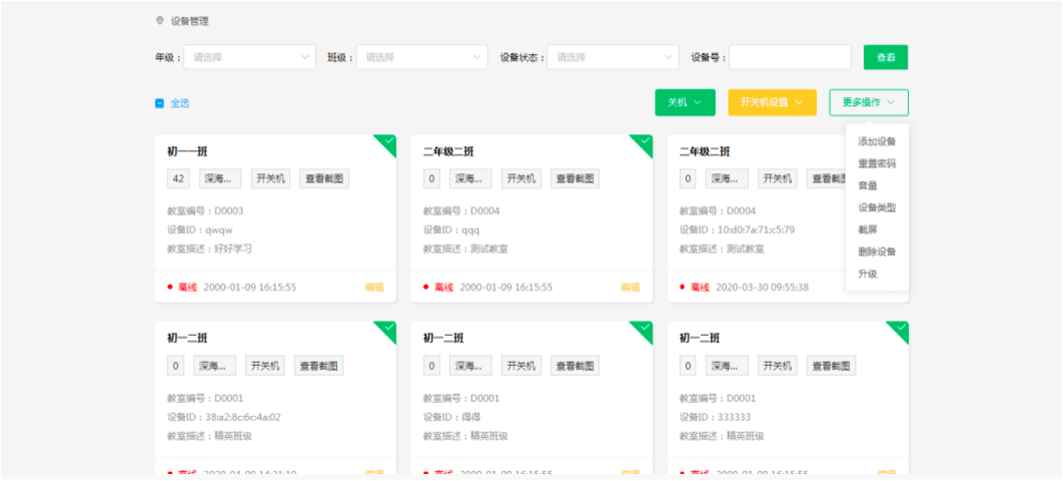1063x481 pixels.
Task: Open the 班级 dropdown
Action: pos(421,58)
